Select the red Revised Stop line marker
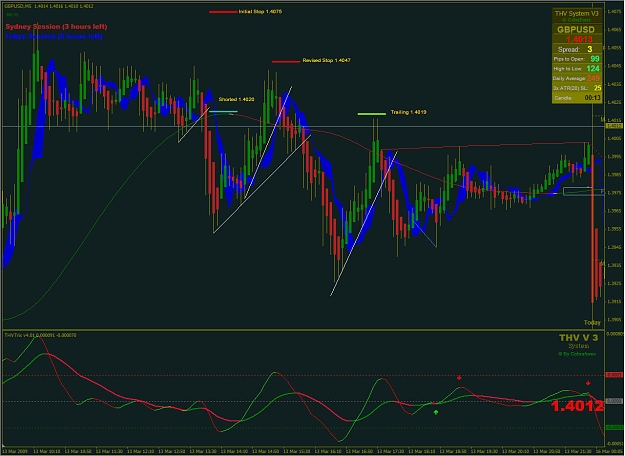This screenshot has height=456, width=625. click(x=285, y=61)
